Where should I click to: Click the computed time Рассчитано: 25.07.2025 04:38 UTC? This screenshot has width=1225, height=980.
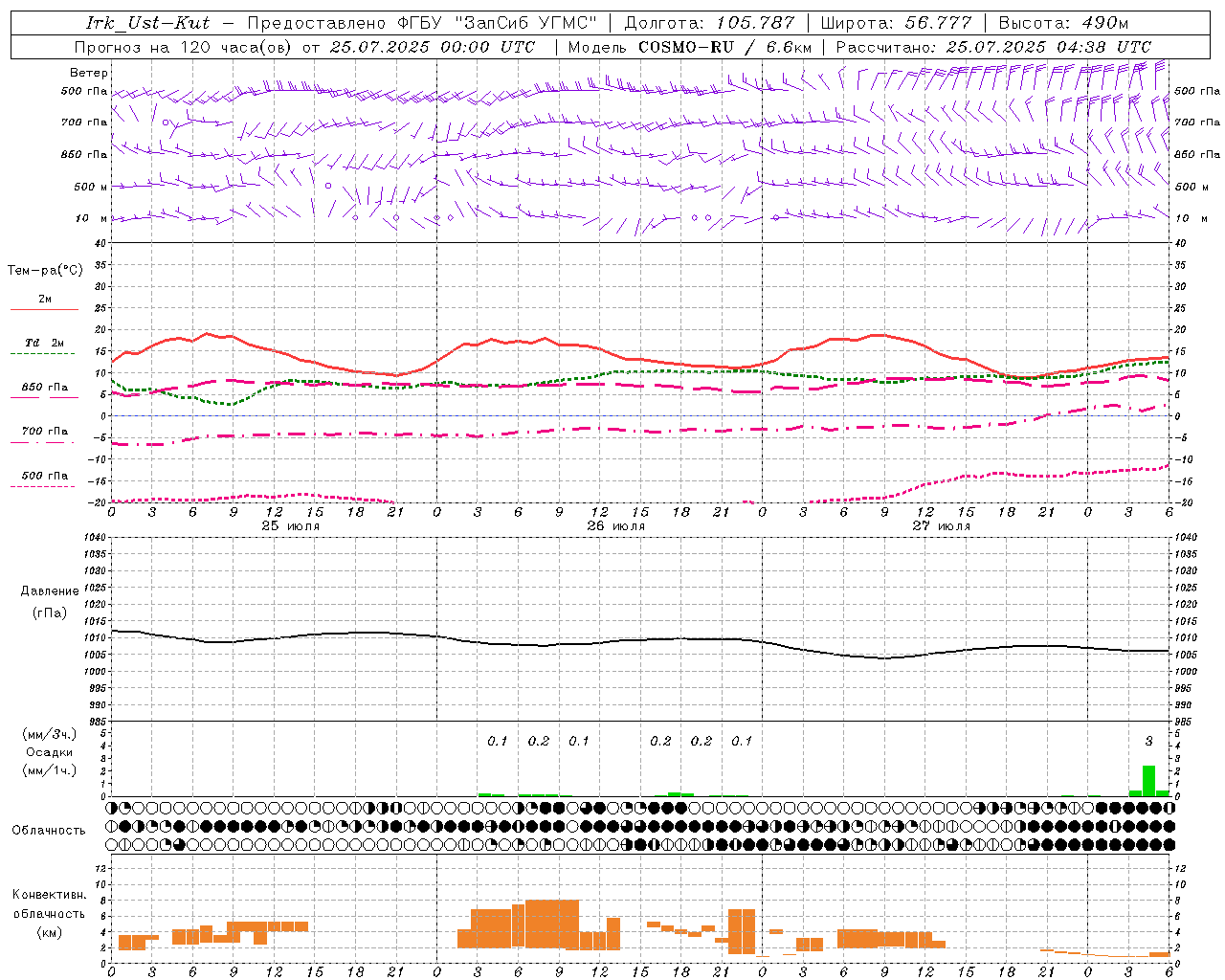point(993,47)
